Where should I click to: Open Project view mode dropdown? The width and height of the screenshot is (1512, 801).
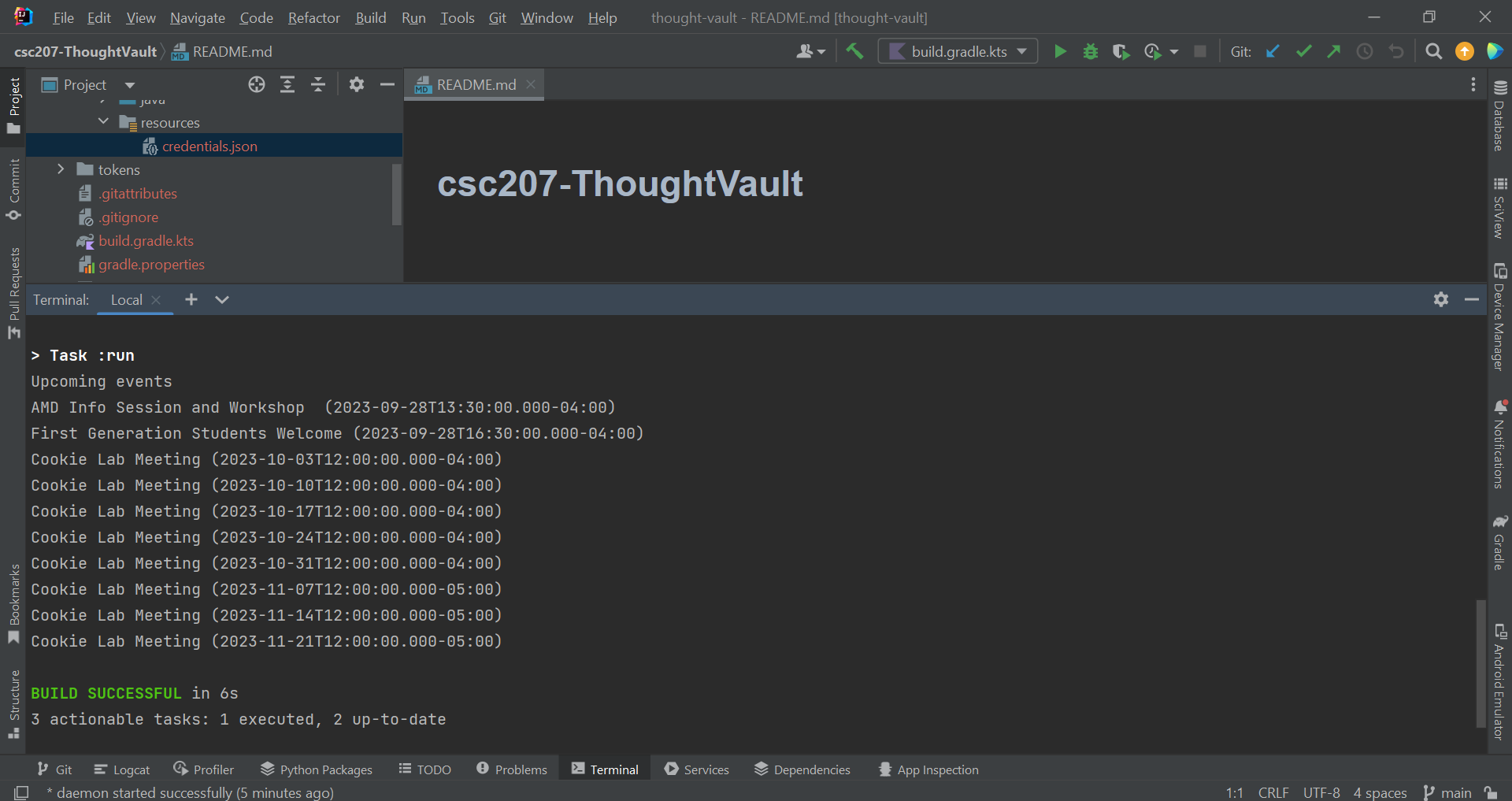[x=130, y=85]
